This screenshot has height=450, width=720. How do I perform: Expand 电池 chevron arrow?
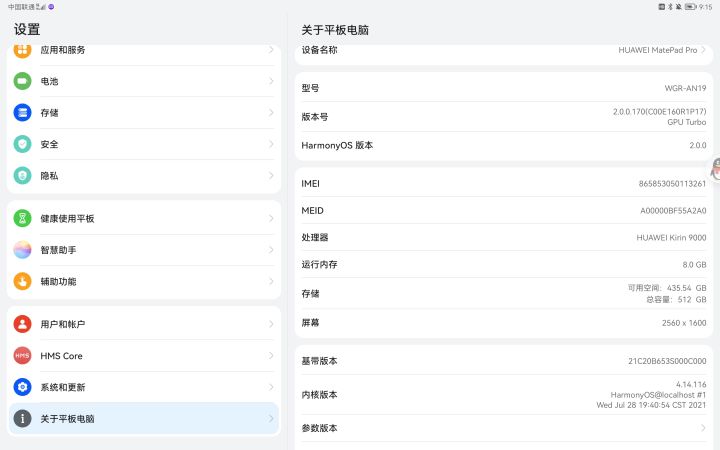[x=271, y=81]
